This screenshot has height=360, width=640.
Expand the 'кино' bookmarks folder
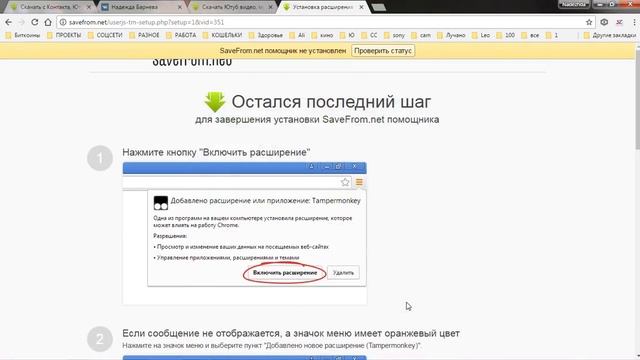point(322,35)
